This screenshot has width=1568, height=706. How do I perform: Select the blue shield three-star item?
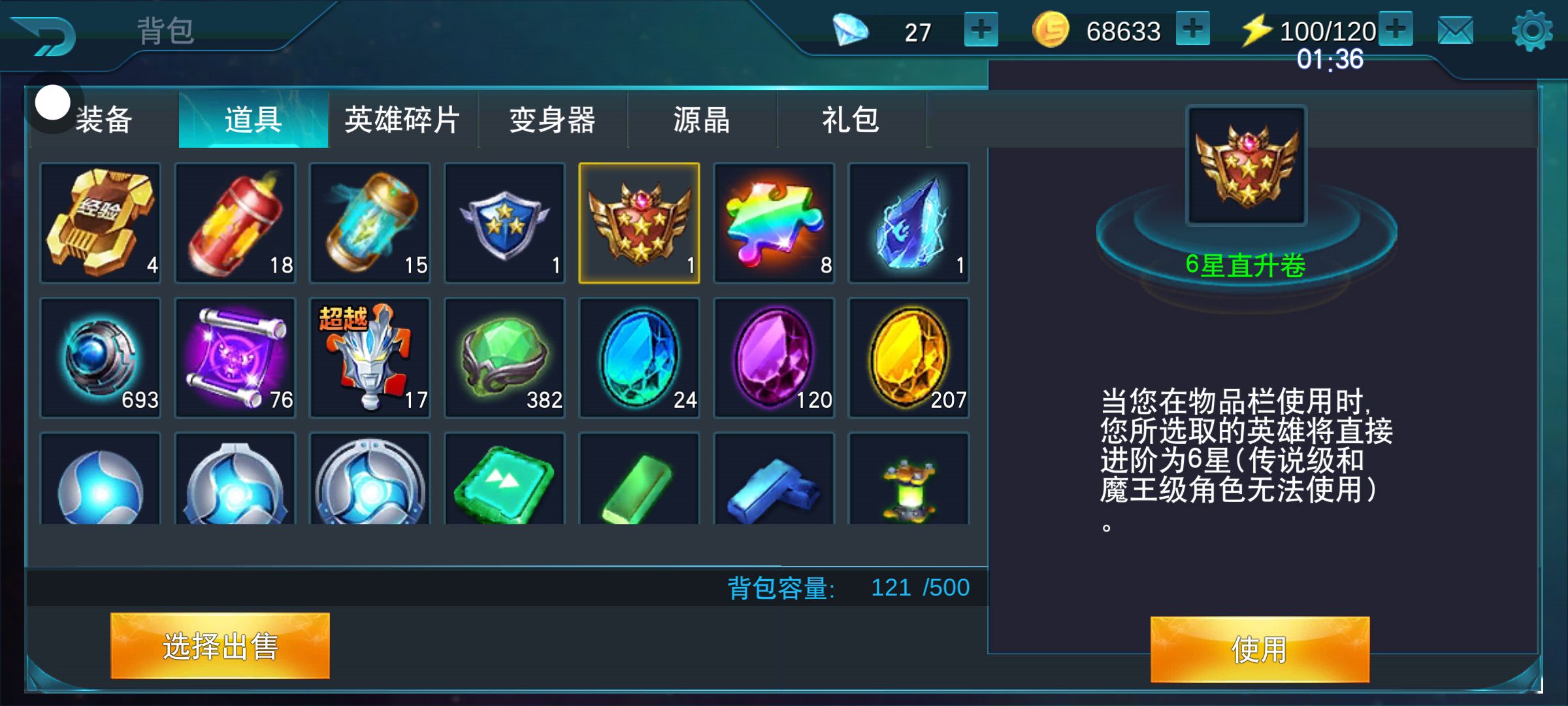click(x=504, y=223)
